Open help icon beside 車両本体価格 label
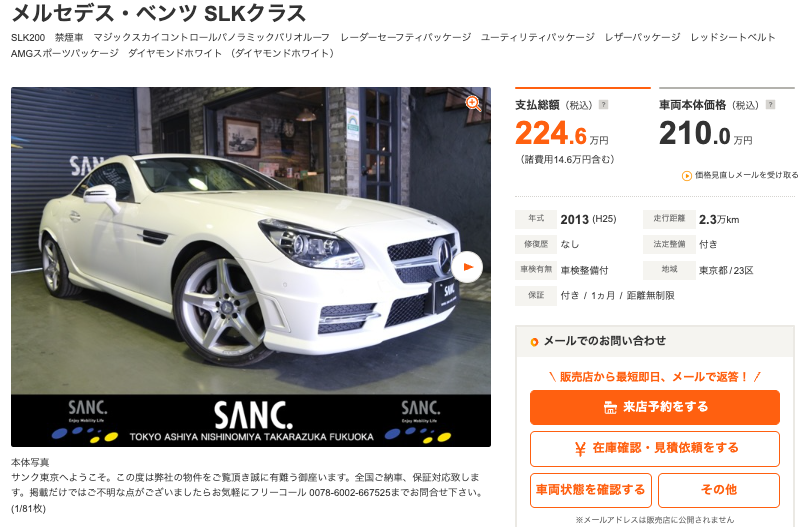 tap(770, 105)
